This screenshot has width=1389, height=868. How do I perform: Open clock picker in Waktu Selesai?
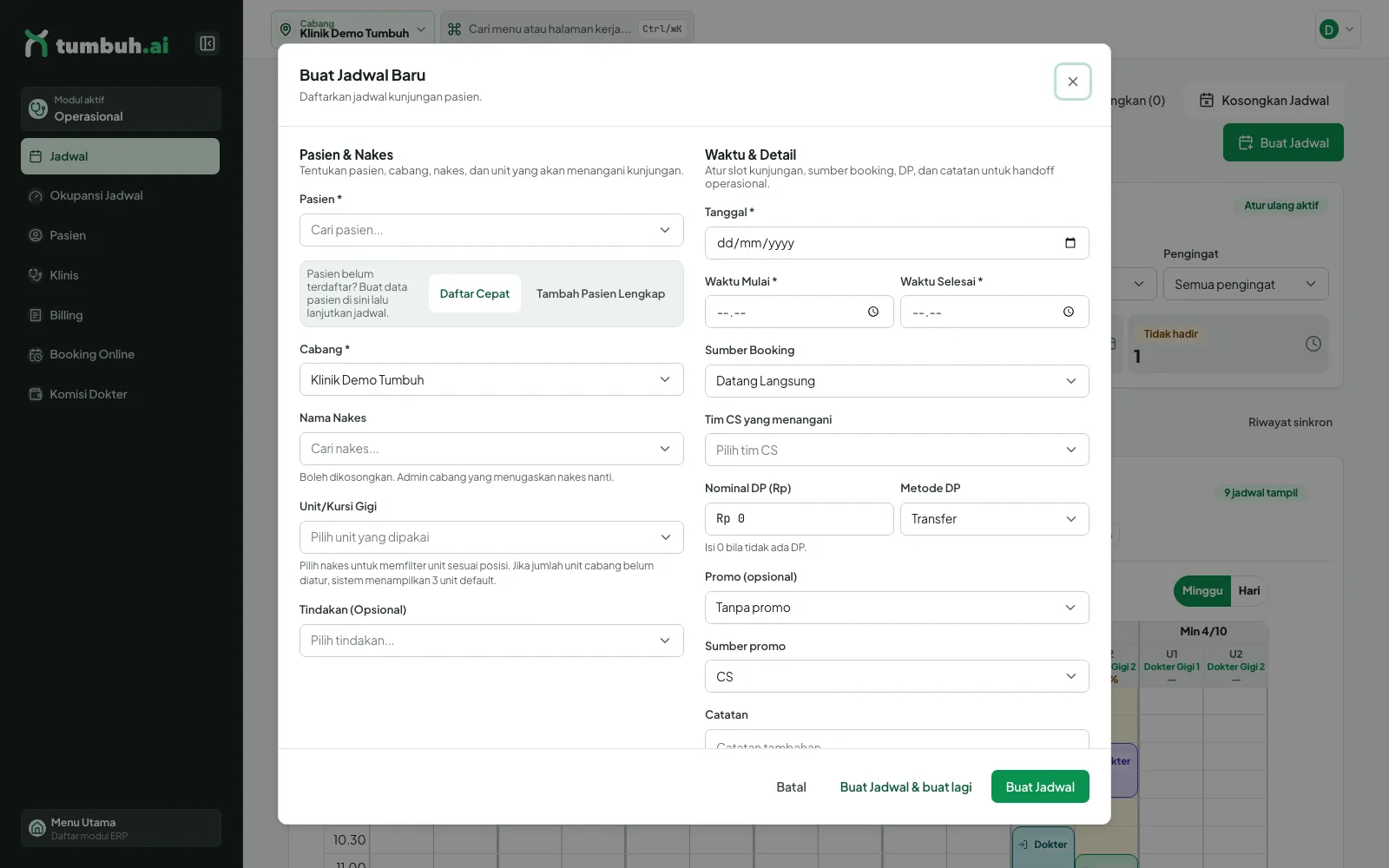[1069, 312]
